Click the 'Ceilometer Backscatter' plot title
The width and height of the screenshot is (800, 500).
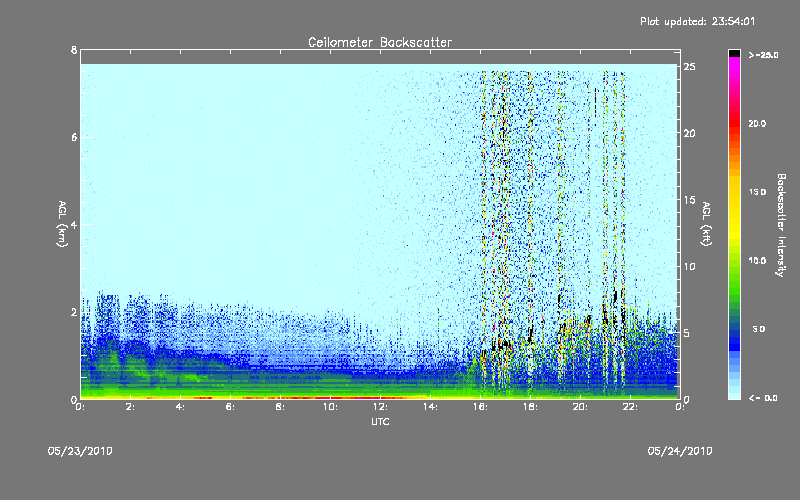click(x=380, y=42)
